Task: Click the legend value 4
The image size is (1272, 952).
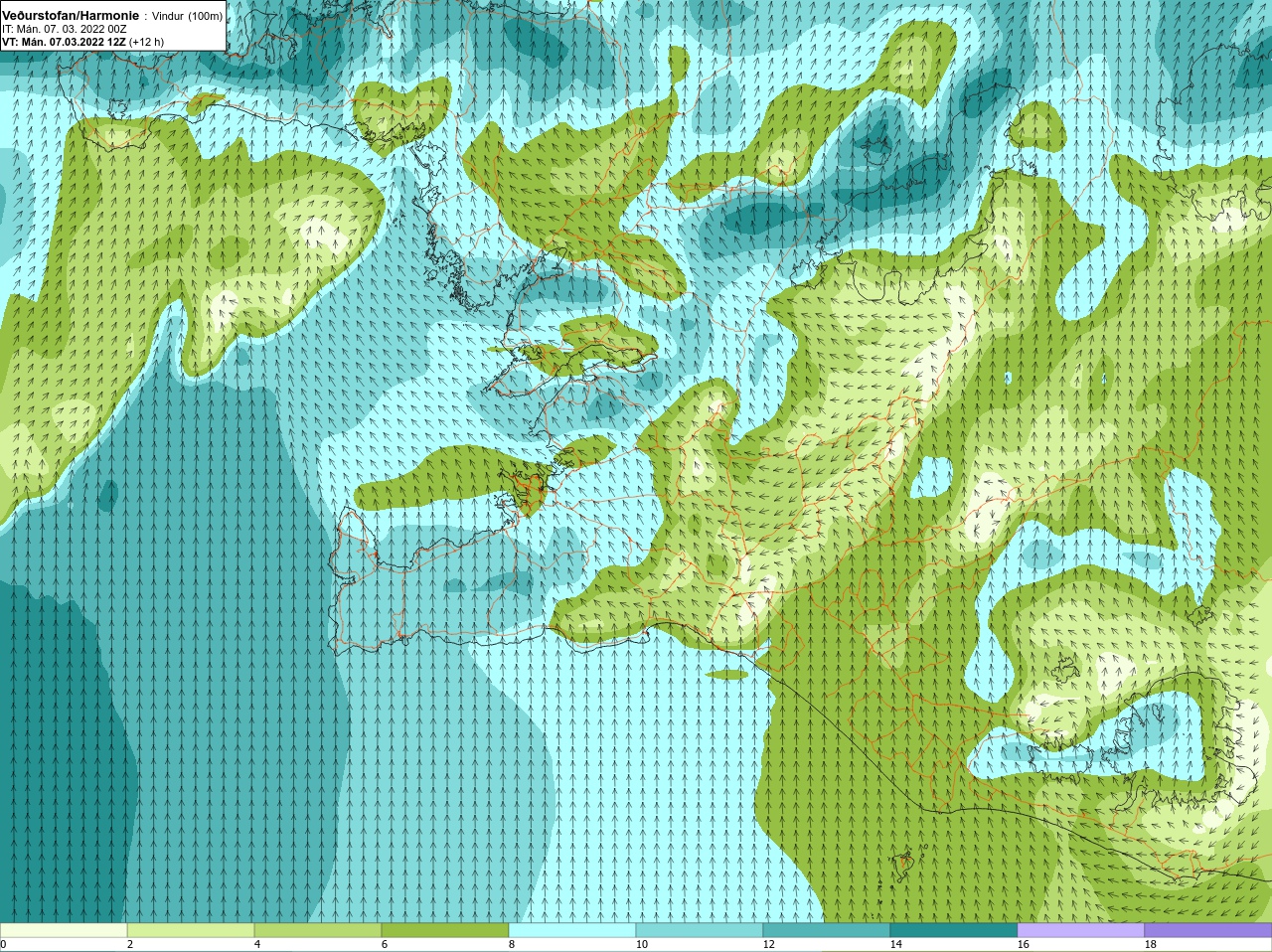Action: click(257, 944)
